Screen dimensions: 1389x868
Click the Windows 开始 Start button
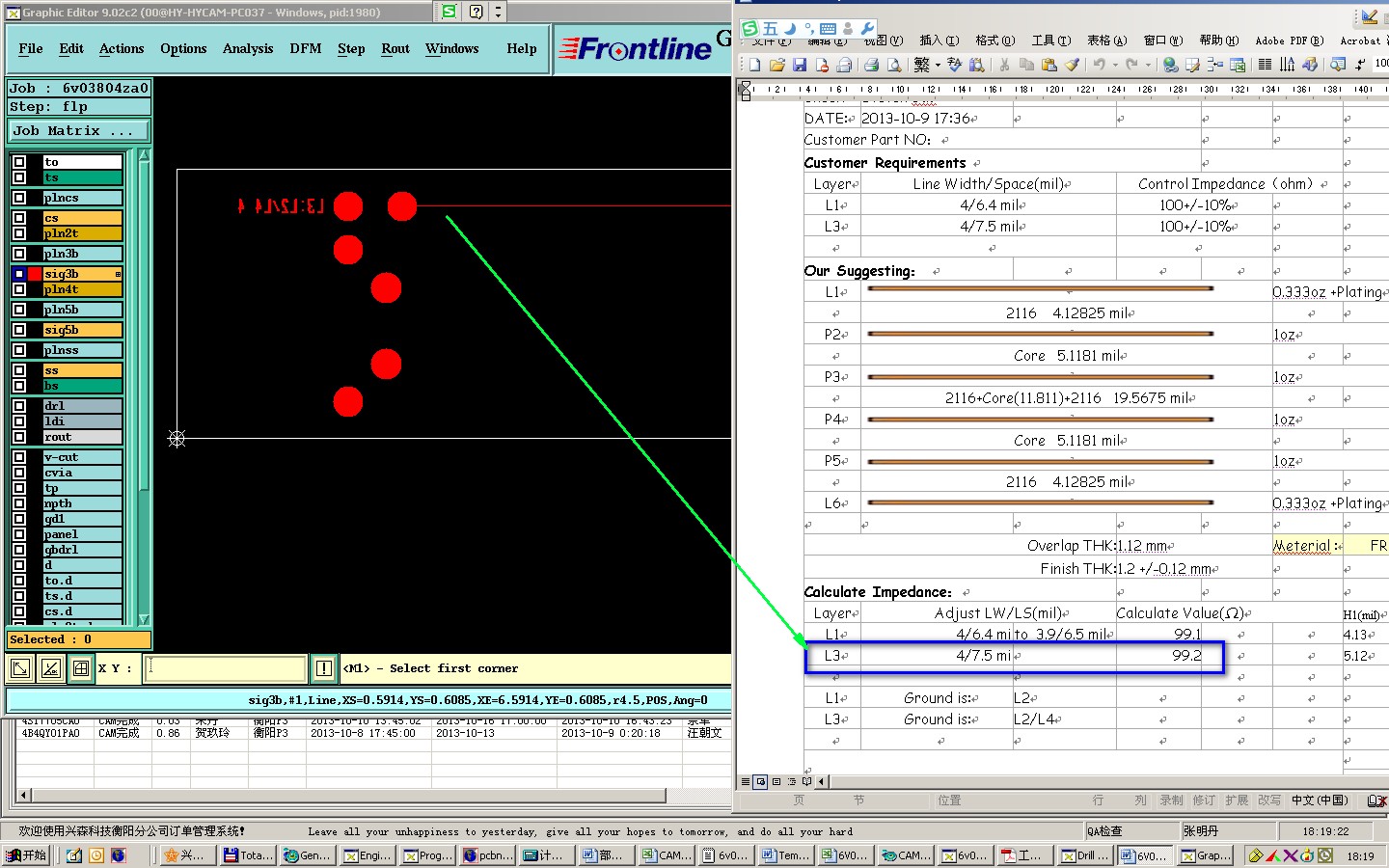(27, 855)
